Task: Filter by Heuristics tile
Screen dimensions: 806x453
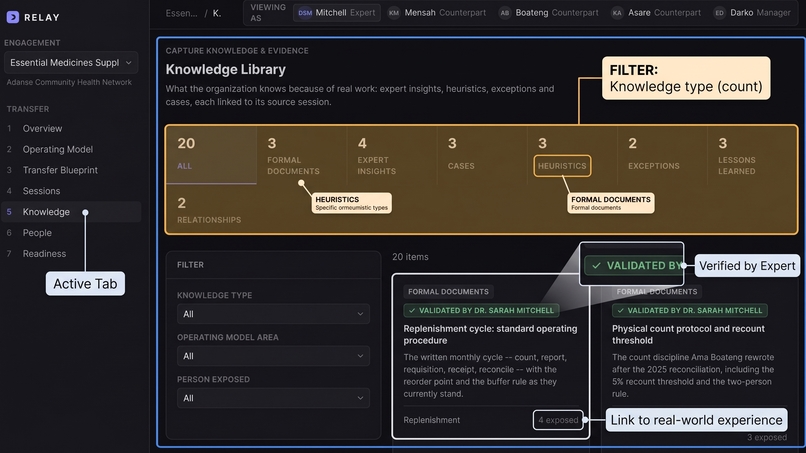Action: pos(572,154)
